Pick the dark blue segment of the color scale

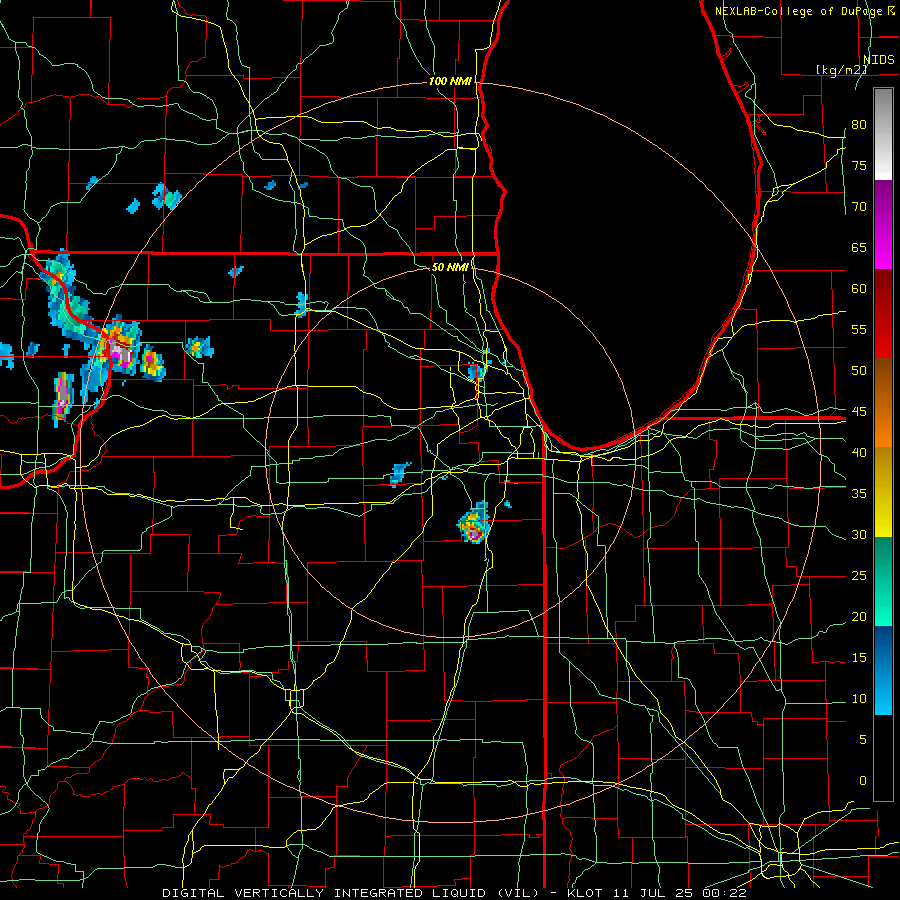tap(883, 670)
